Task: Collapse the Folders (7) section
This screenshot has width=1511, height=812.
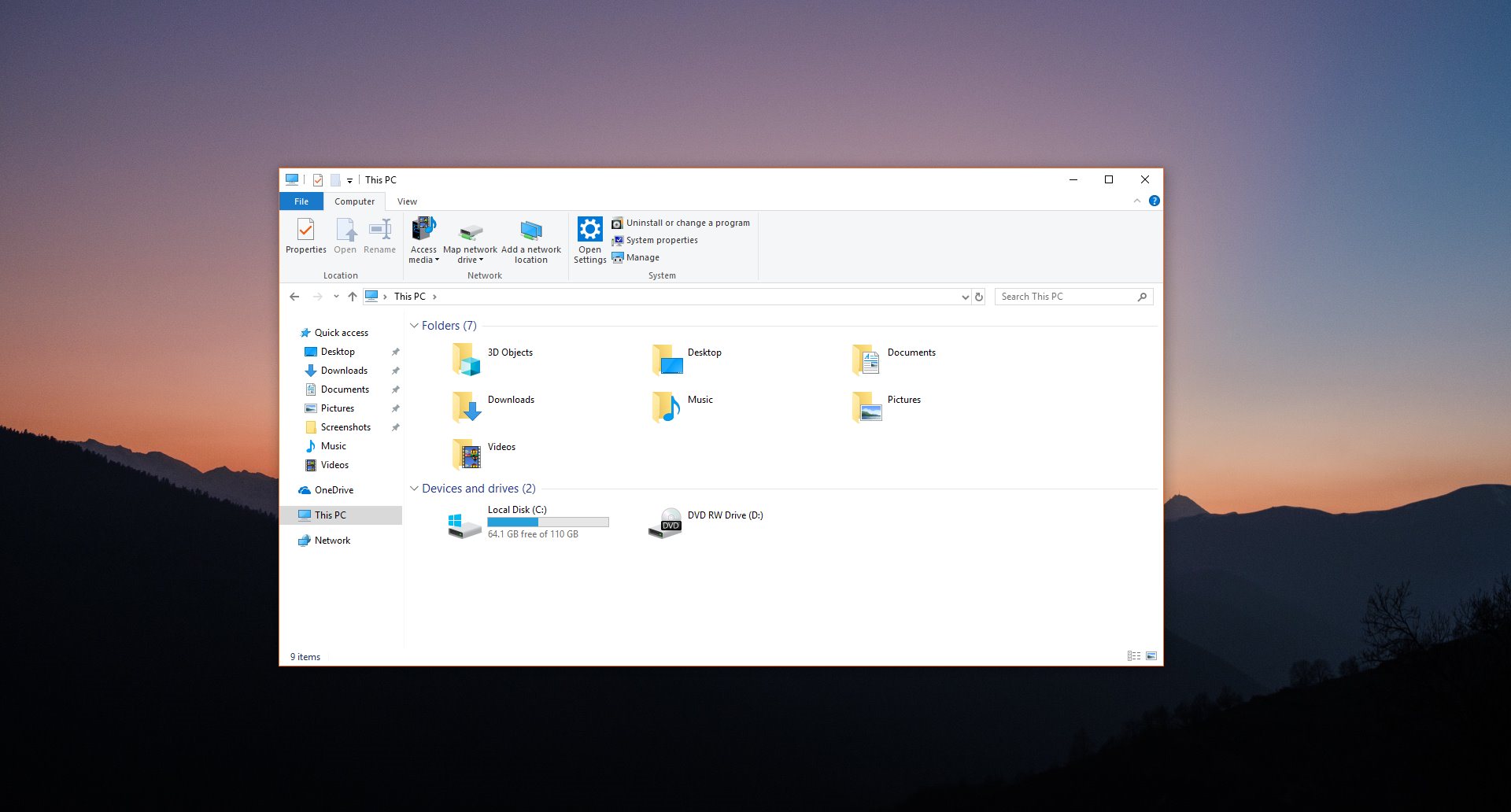Action: pos(415,325)
